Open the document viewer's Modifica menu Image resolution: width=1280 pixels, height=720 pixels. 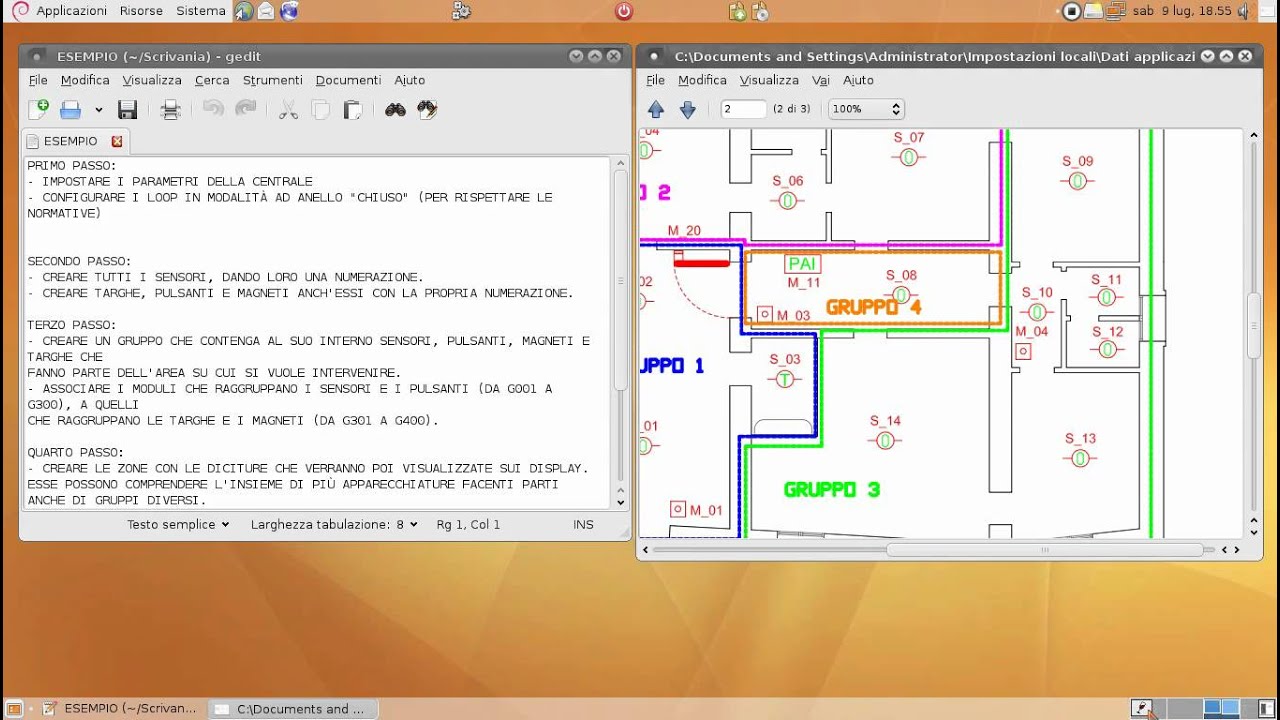coord(702,80)
